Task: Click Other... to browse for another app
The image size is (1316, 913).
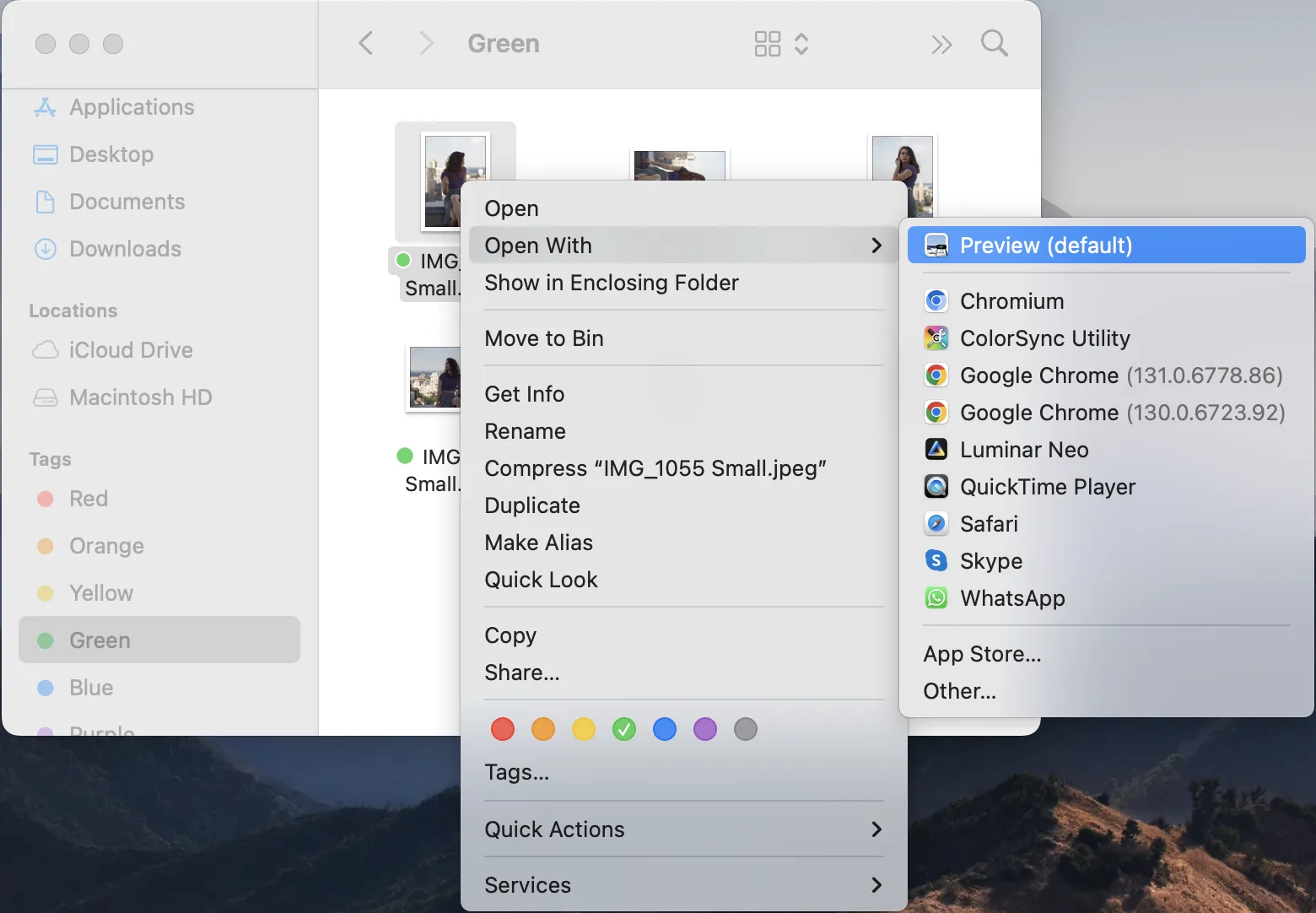Action: click(959, 690)
